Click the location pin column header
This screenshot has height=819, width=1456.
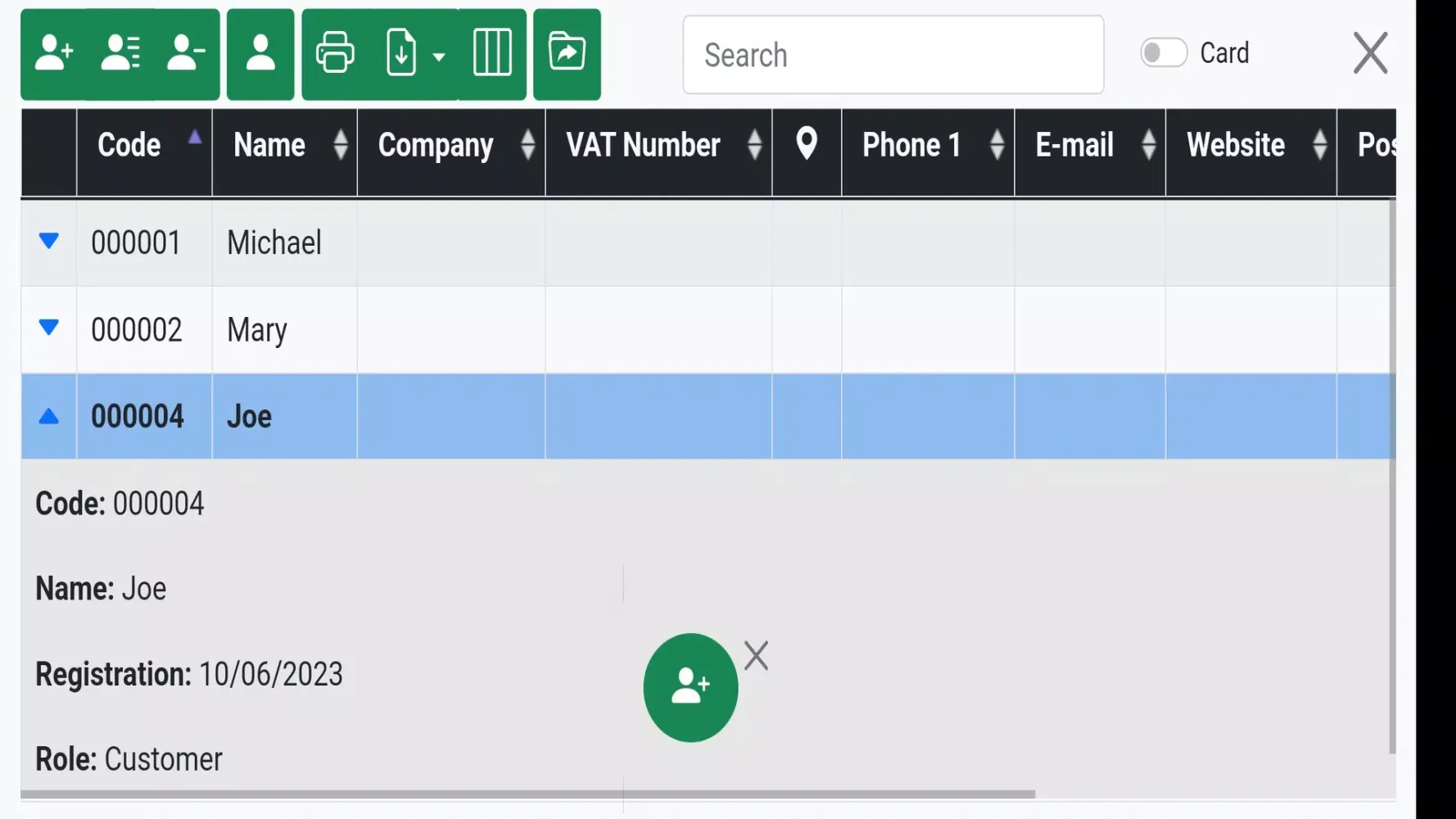point(807,144)
